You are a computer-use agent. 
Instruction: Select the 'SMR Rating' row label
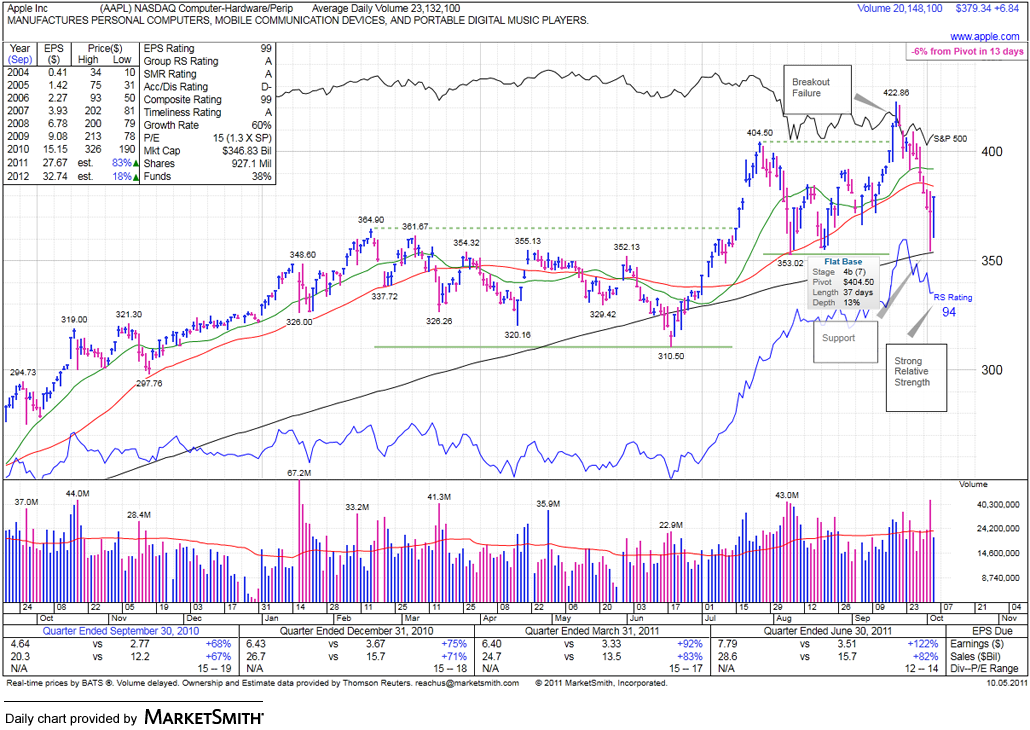[x=169, y=74]
